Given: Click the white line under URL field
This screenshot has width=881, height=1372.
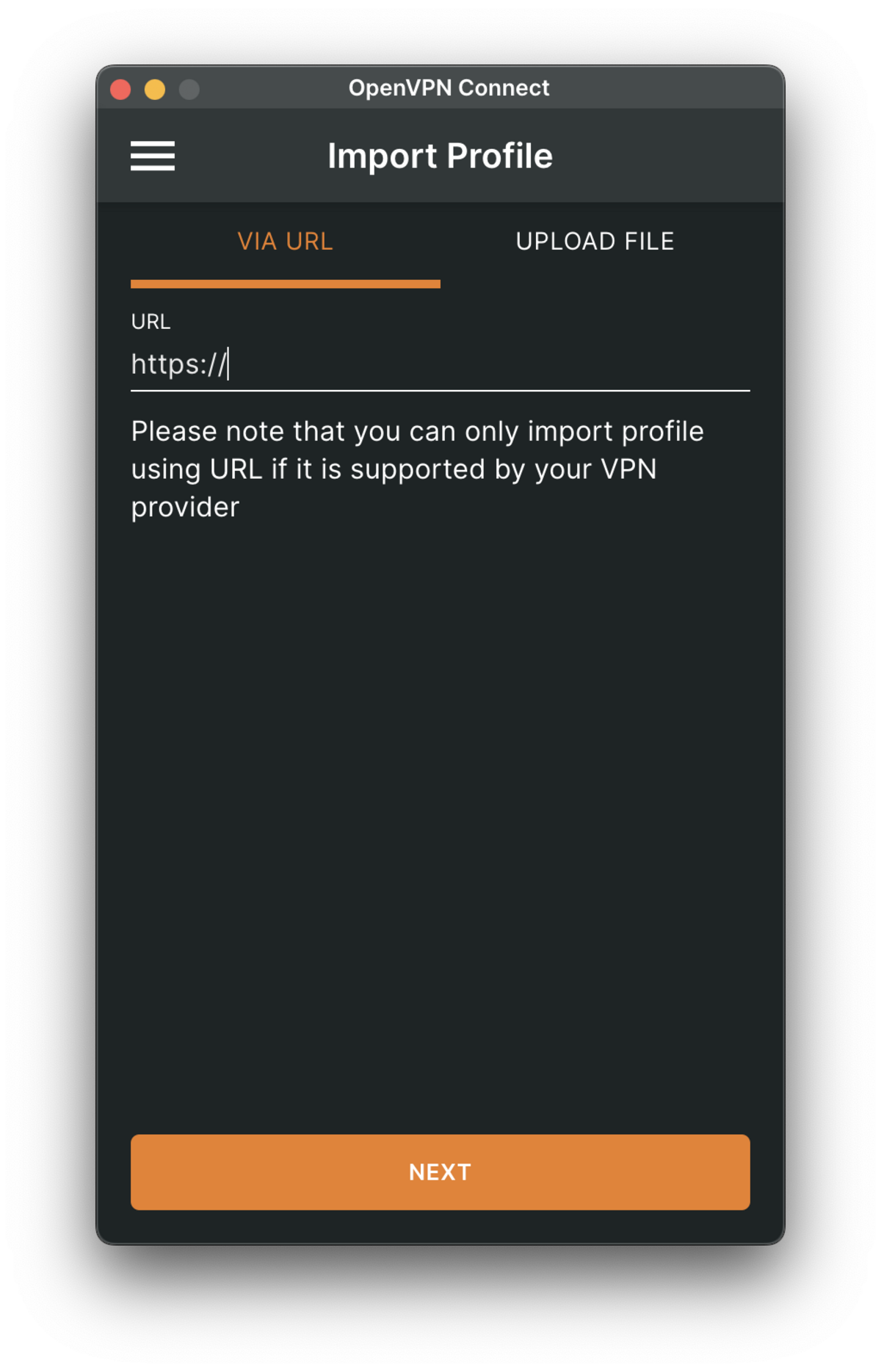Looking at the screenshot, I should pyautogui.click(x=440, y=391).
